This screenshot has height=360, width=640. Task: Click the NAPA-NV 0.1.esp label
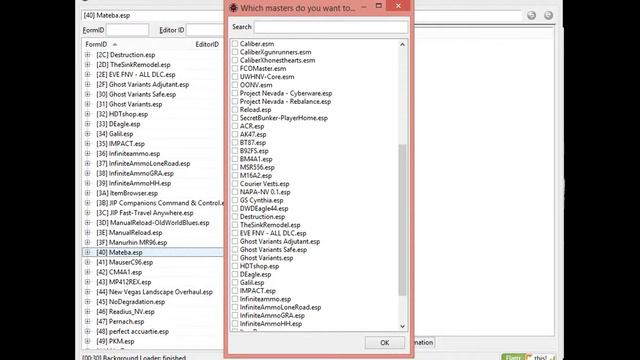click(x=265, y=192)
